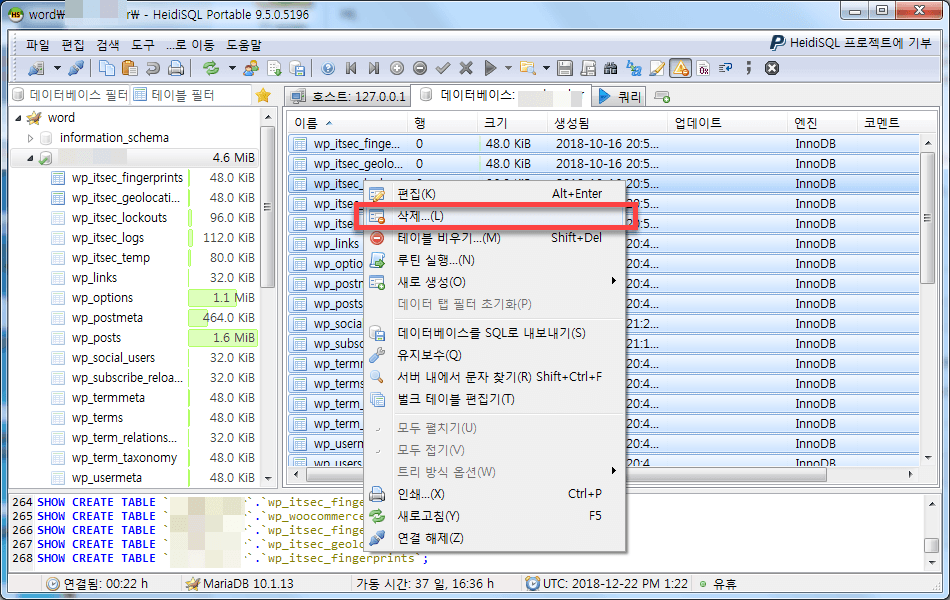
Task: Click the Copy icon in the toolbar
Action: pyautogui.click(x=107, y=68)
